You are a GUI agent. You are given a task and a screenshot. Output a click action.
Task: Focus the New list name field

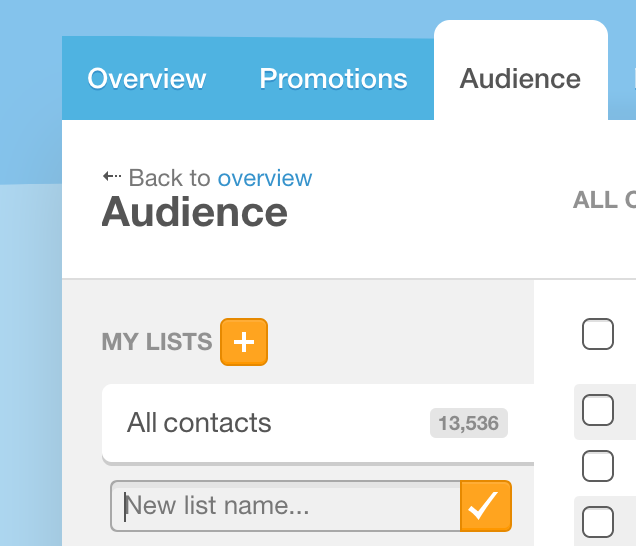pyautogui.click(x=285, y=506)
